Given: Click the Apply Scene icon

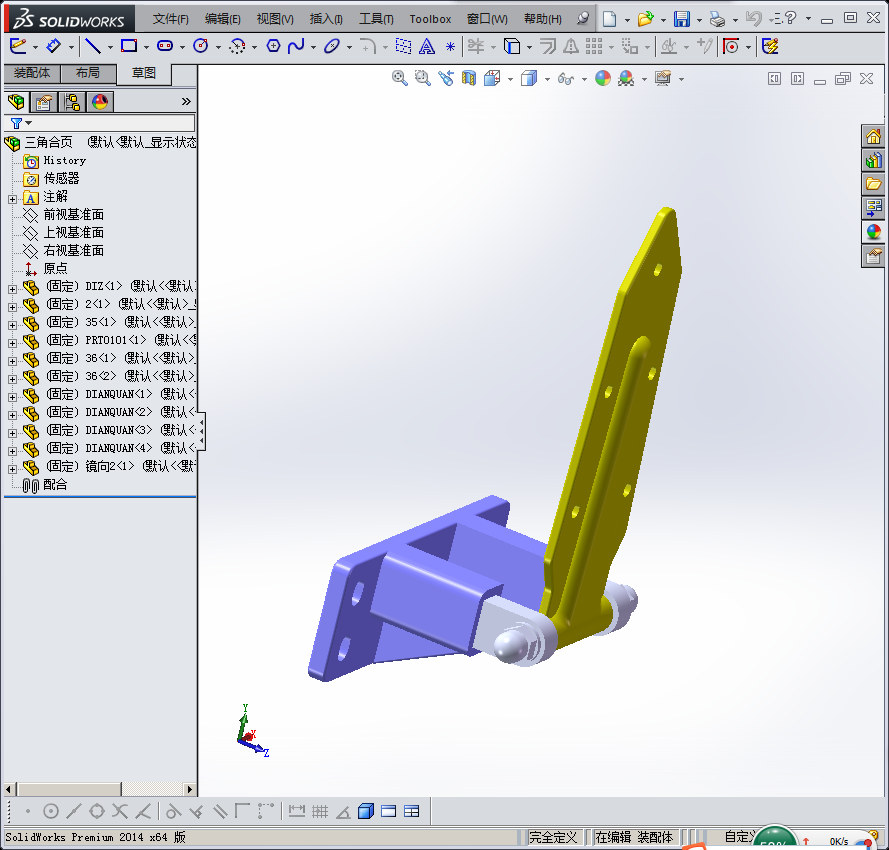Looking at the screenshot, I should point(626,78).
